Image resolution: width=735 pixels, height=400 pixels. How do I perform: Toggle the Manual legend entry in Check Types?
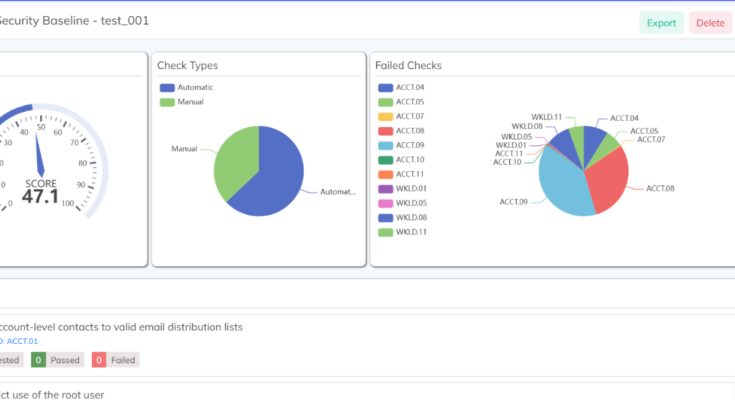tap(182, 102)
